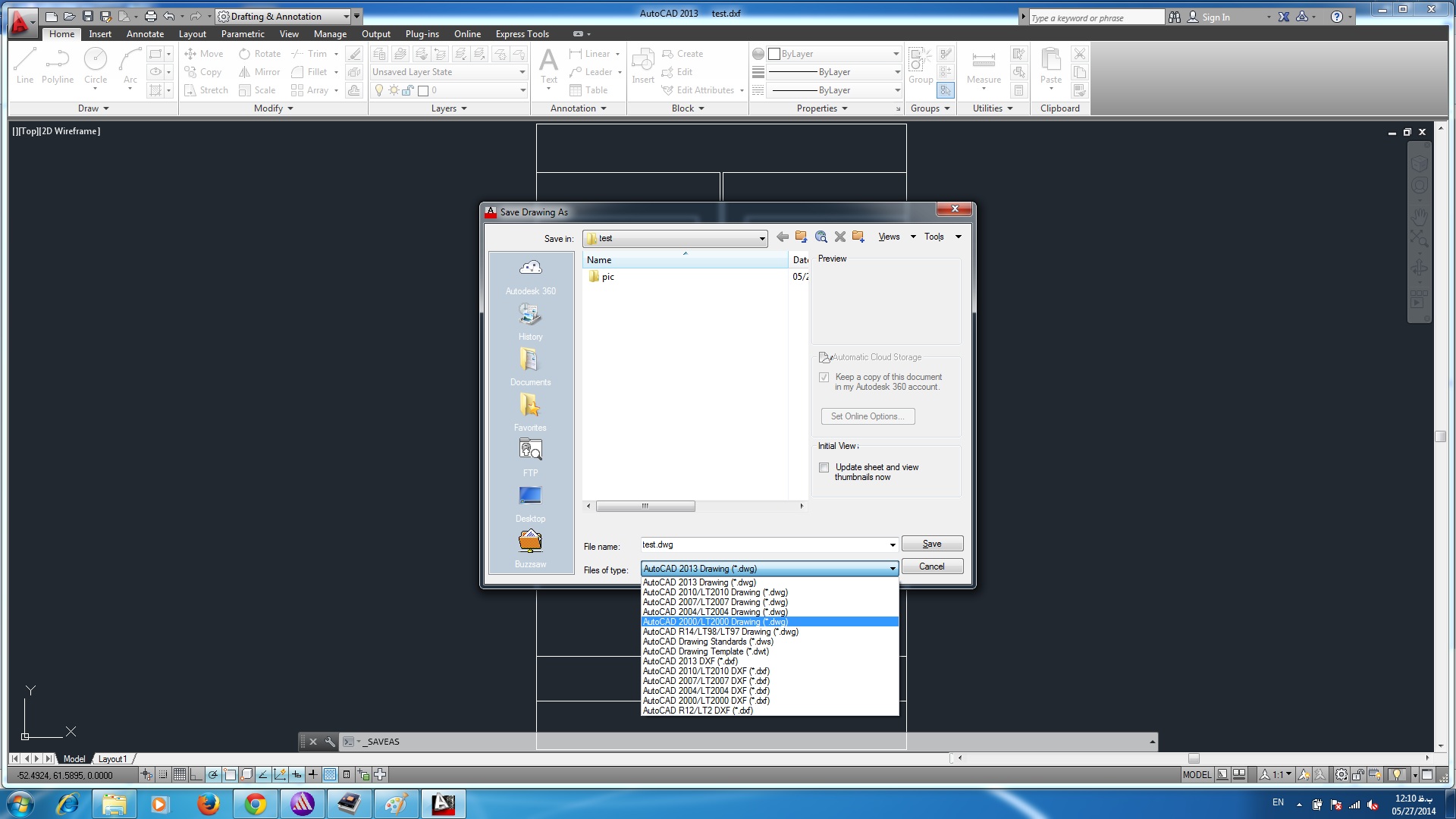The width and height of the screenshot is (1456, 819).
Task: Click the Search the Web icon
Action: [821, 237]
